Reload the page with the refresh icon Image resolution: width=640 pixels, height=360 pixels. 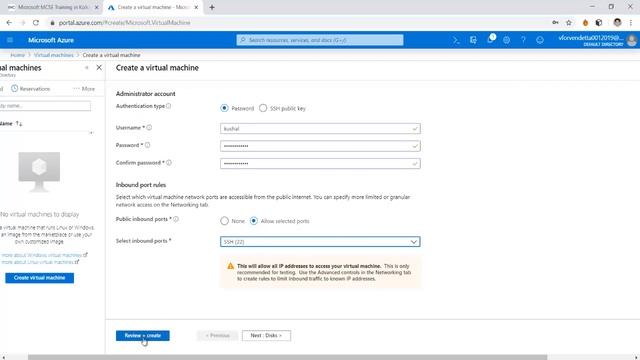[36, 23]
